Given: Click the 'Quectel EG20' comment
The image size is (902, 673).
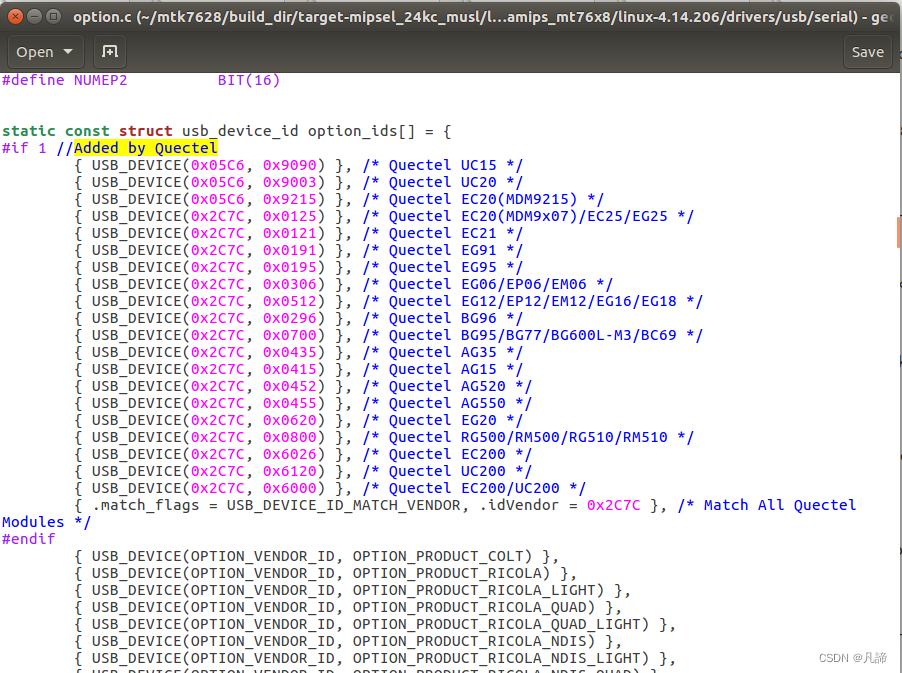Looking at the screenshot, I should [x=442, y=420].
